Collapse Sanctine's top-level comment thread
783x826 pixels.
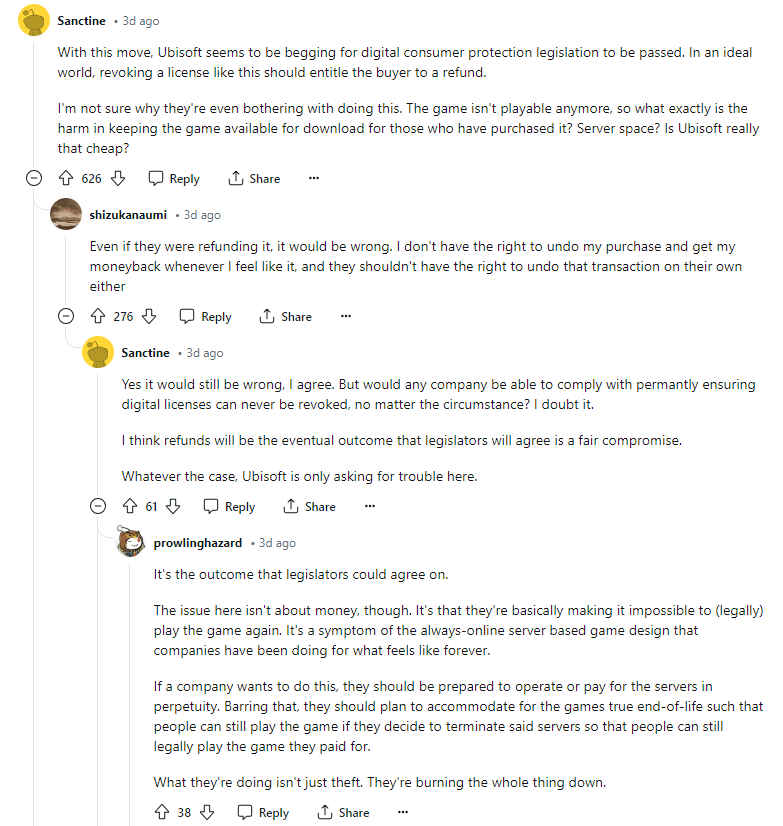(34, 179)
